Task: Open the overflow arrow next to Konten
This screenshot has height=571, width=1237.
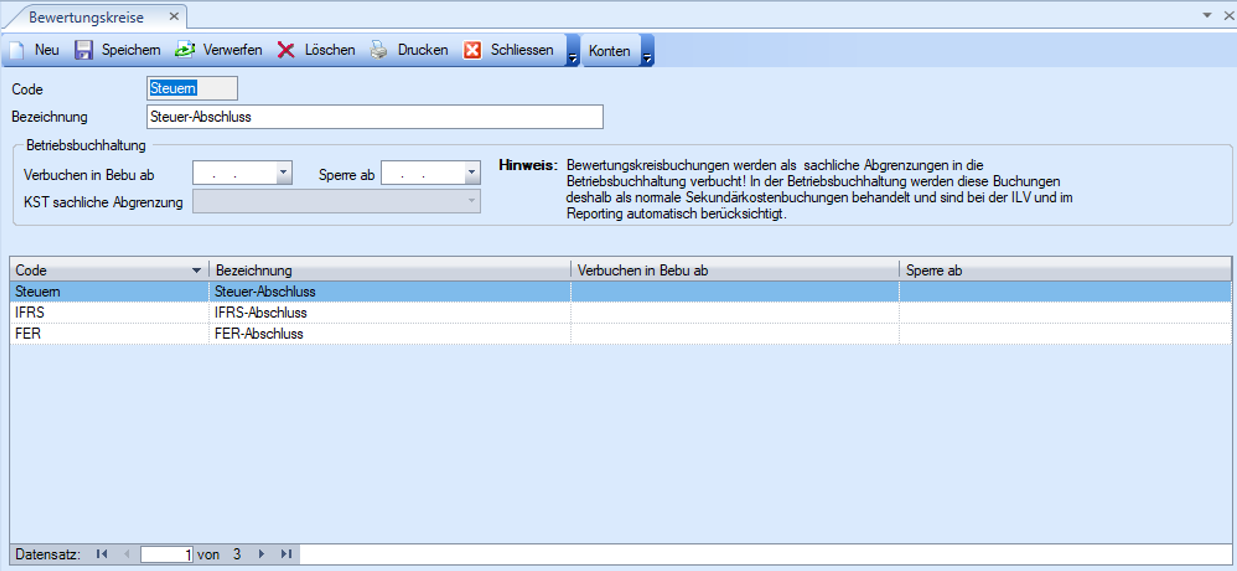Action: [647, 51]
